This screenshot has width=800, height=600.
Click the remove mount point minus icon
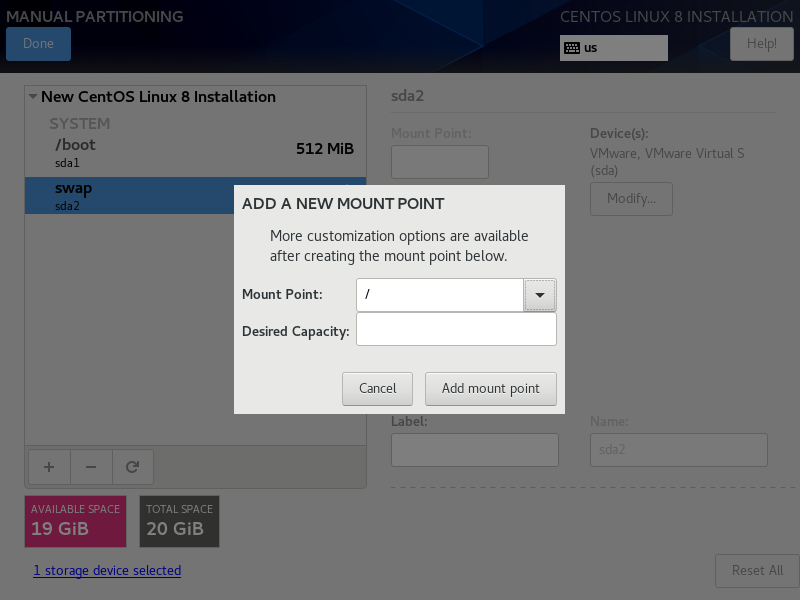[91, 467]
